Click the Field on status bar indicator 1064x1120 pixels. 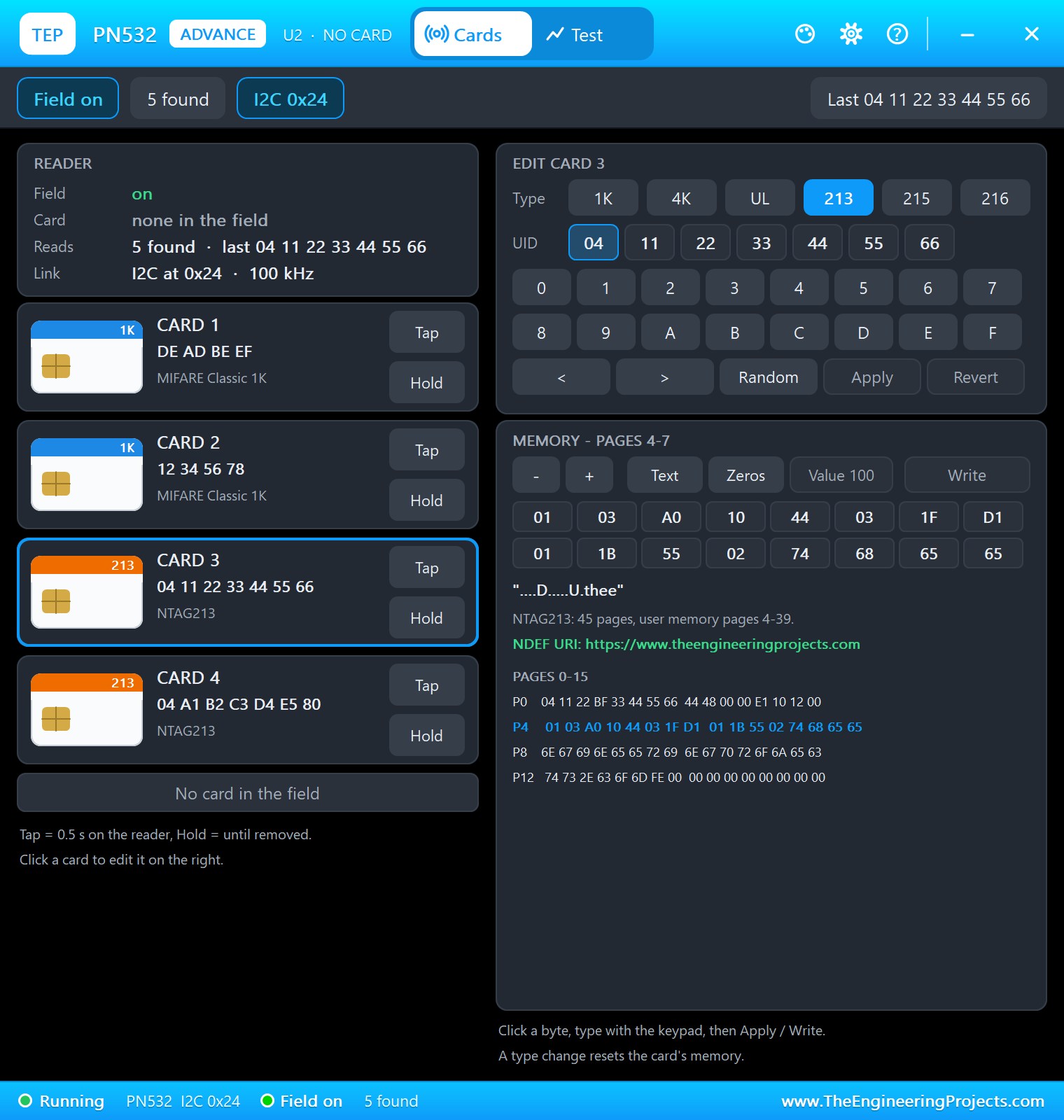(x=302, y=1101)
